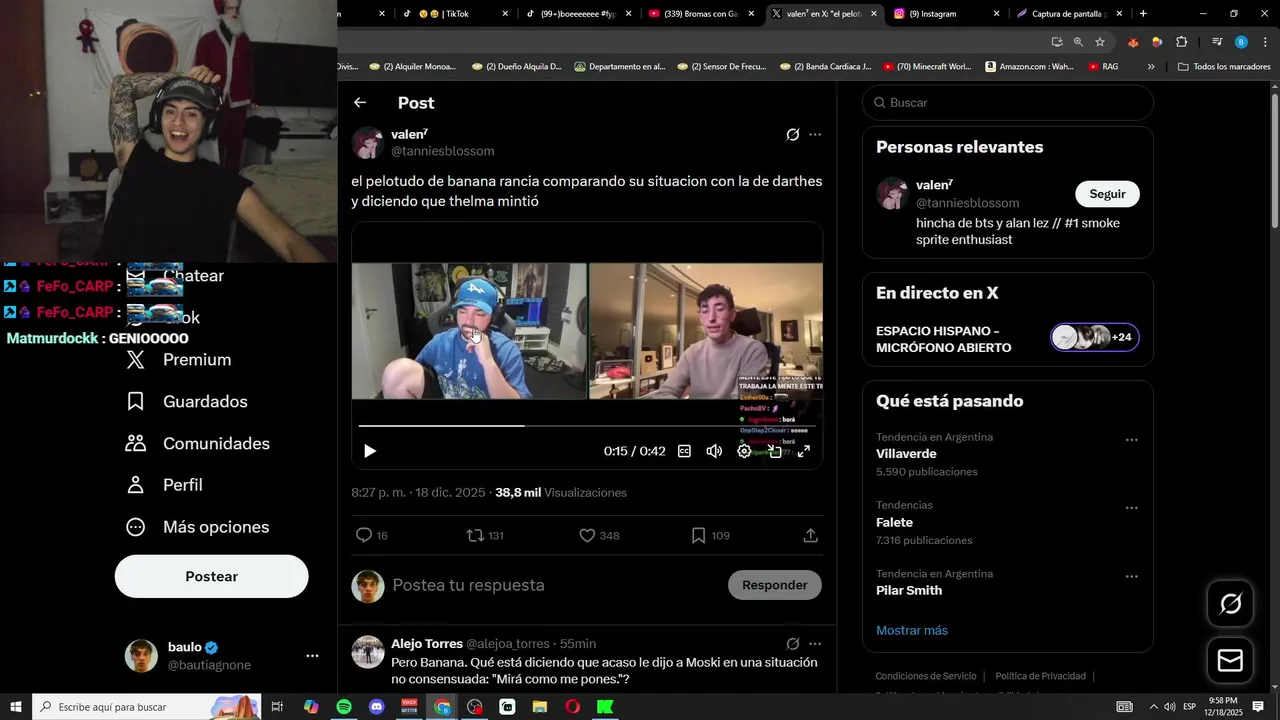Open Perfil in X sidebar

point(166,485)
